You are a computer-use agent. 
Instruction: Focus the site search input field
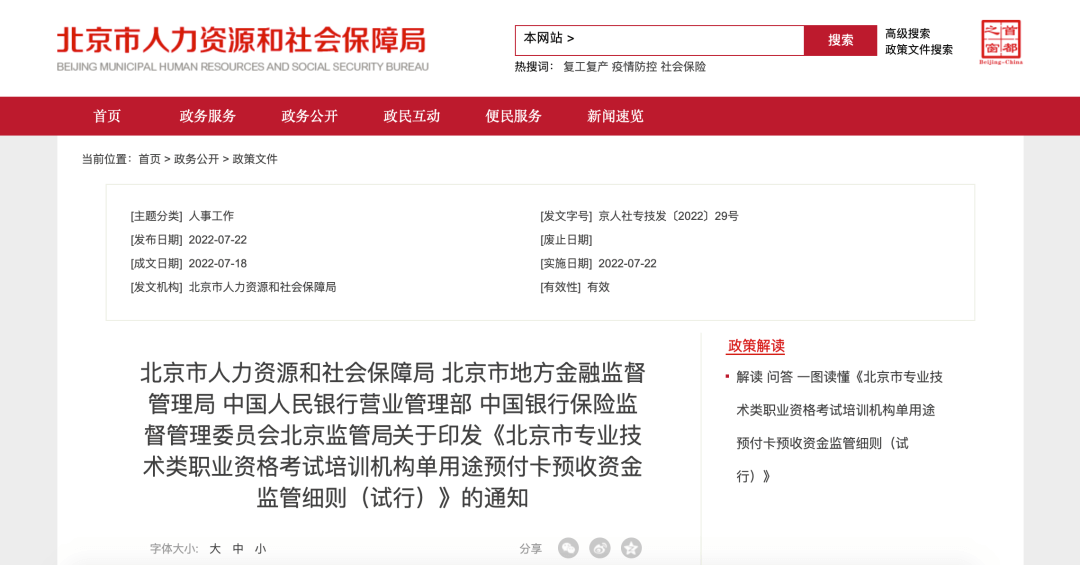coord(659,41)
